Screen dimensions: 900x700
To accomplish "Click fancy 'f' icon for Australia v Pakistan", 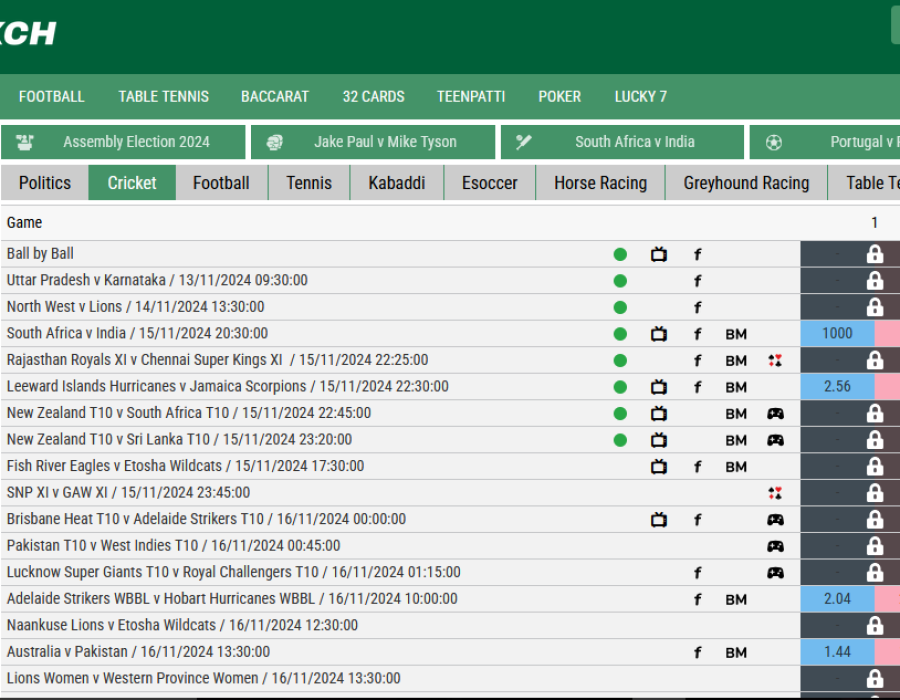I will [x=698, y=652].
